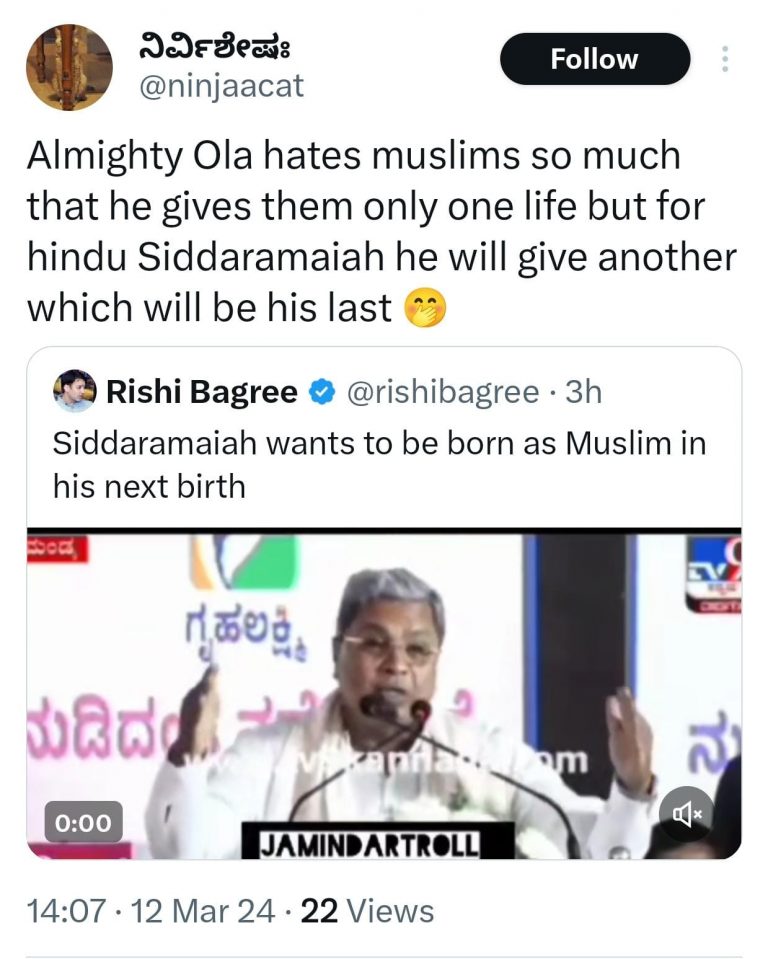Open quoted tweet text about Siddaramaiah
Viewport: 768px width, 959px height.
pyautogui.click(x=379, y=465)
